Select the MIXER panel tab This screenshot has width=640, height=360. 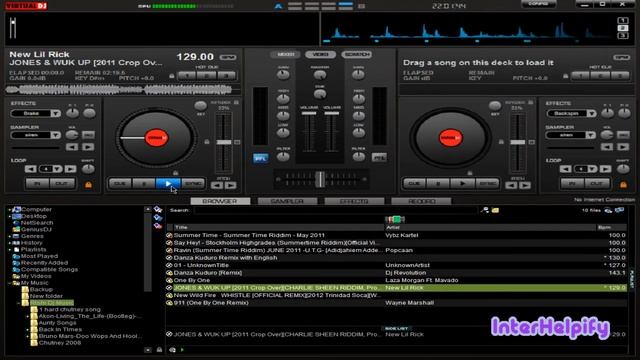pos(286,54)
